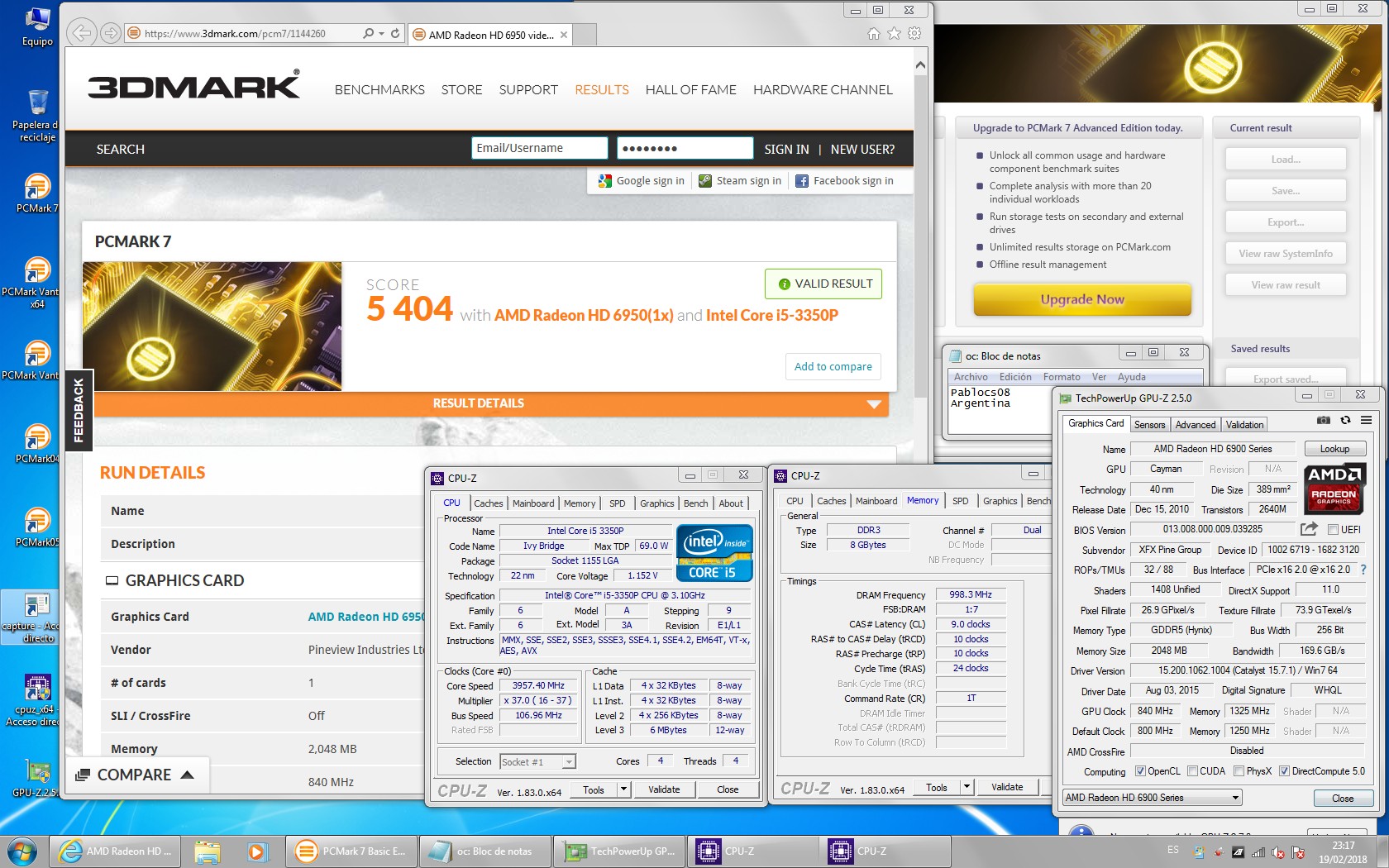Click the password input field
The image size is (1389, 868).
pos(685,148)
